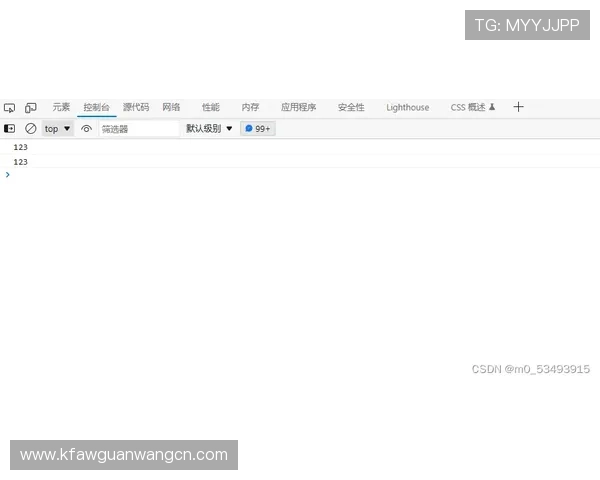
Task: Toggle the console sidebar icon
Action: point(9,129)
